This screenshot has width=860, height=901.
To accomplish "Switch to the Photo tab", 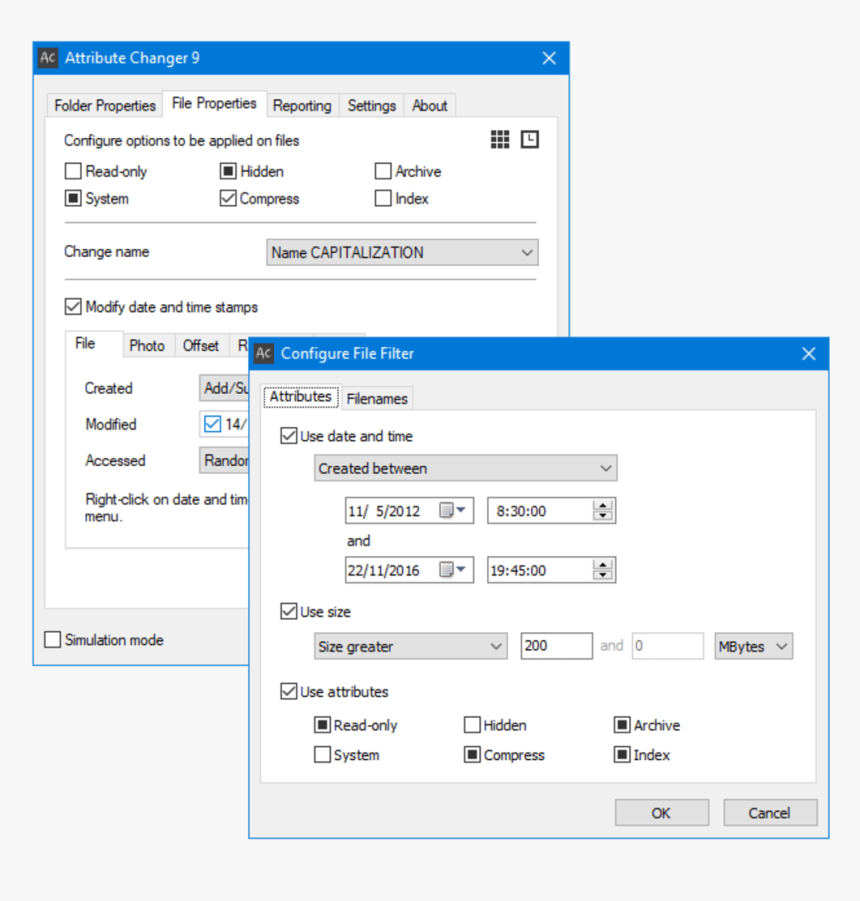I will 148,345.
